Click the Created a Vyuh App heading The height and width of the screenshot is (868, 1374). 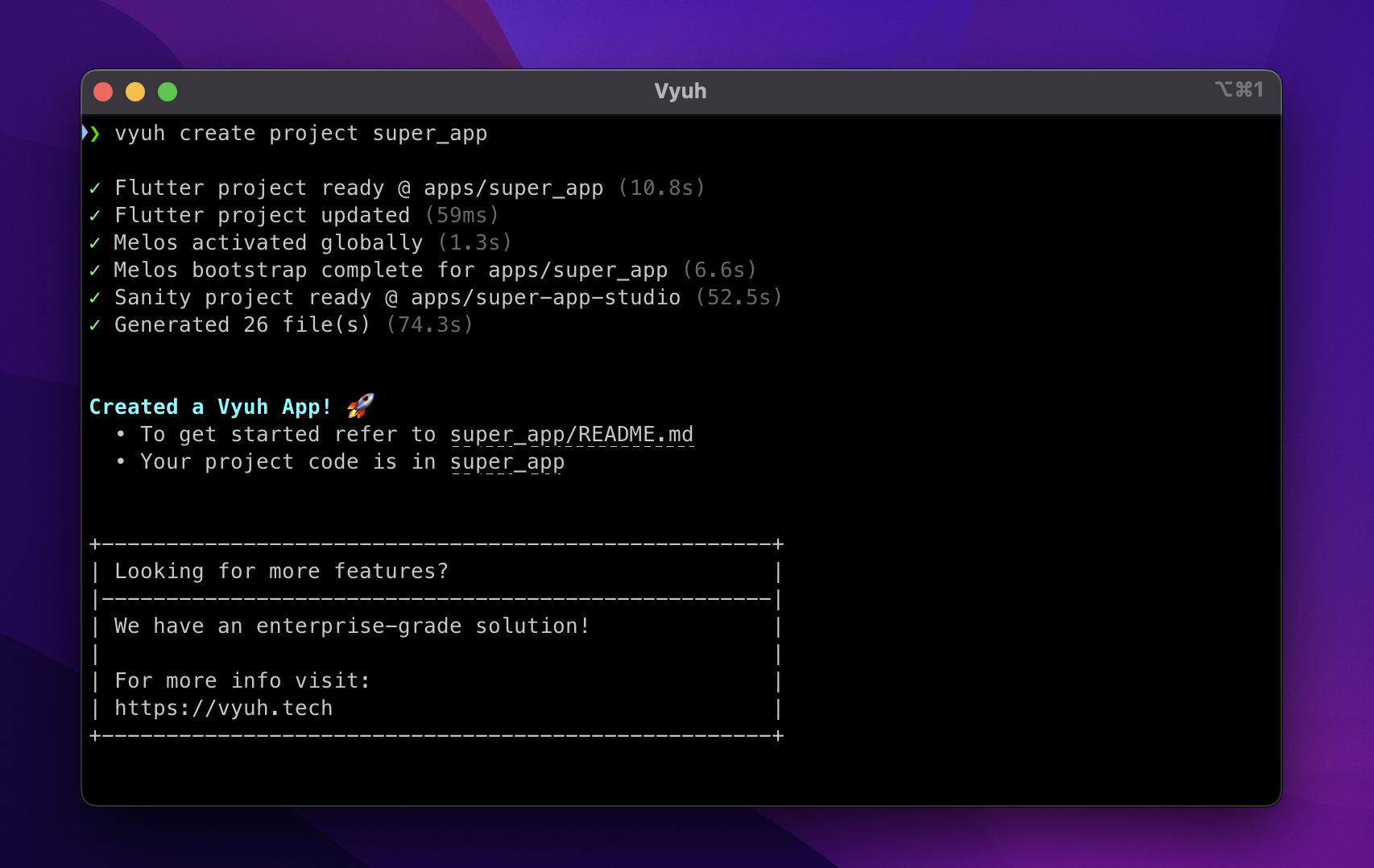click(x=210, y=407)
